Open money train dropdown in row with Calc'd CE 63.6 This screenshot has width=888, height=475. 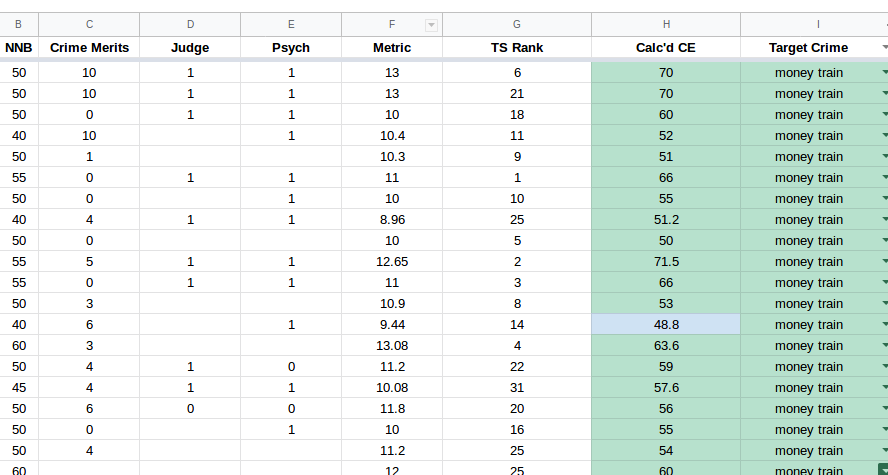pyautogui.click(x=885, y=345)
